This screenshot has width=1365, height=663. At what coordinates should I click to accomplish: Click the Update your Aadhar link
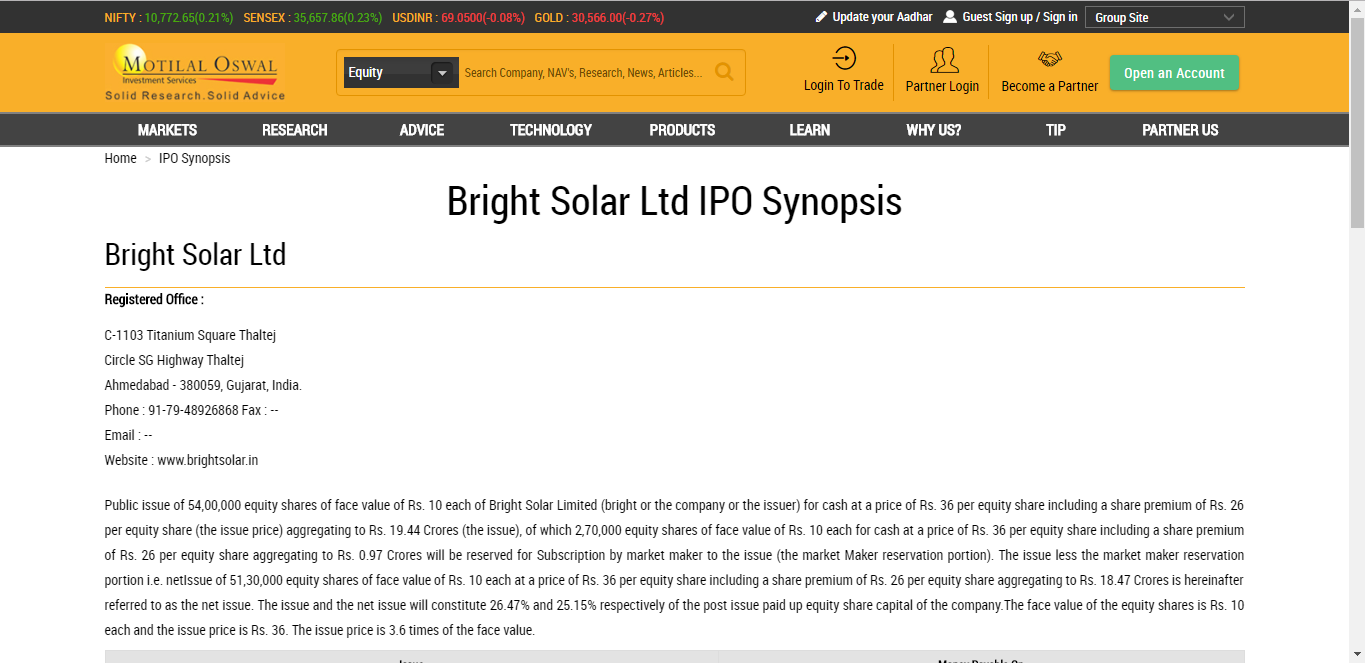882,17
